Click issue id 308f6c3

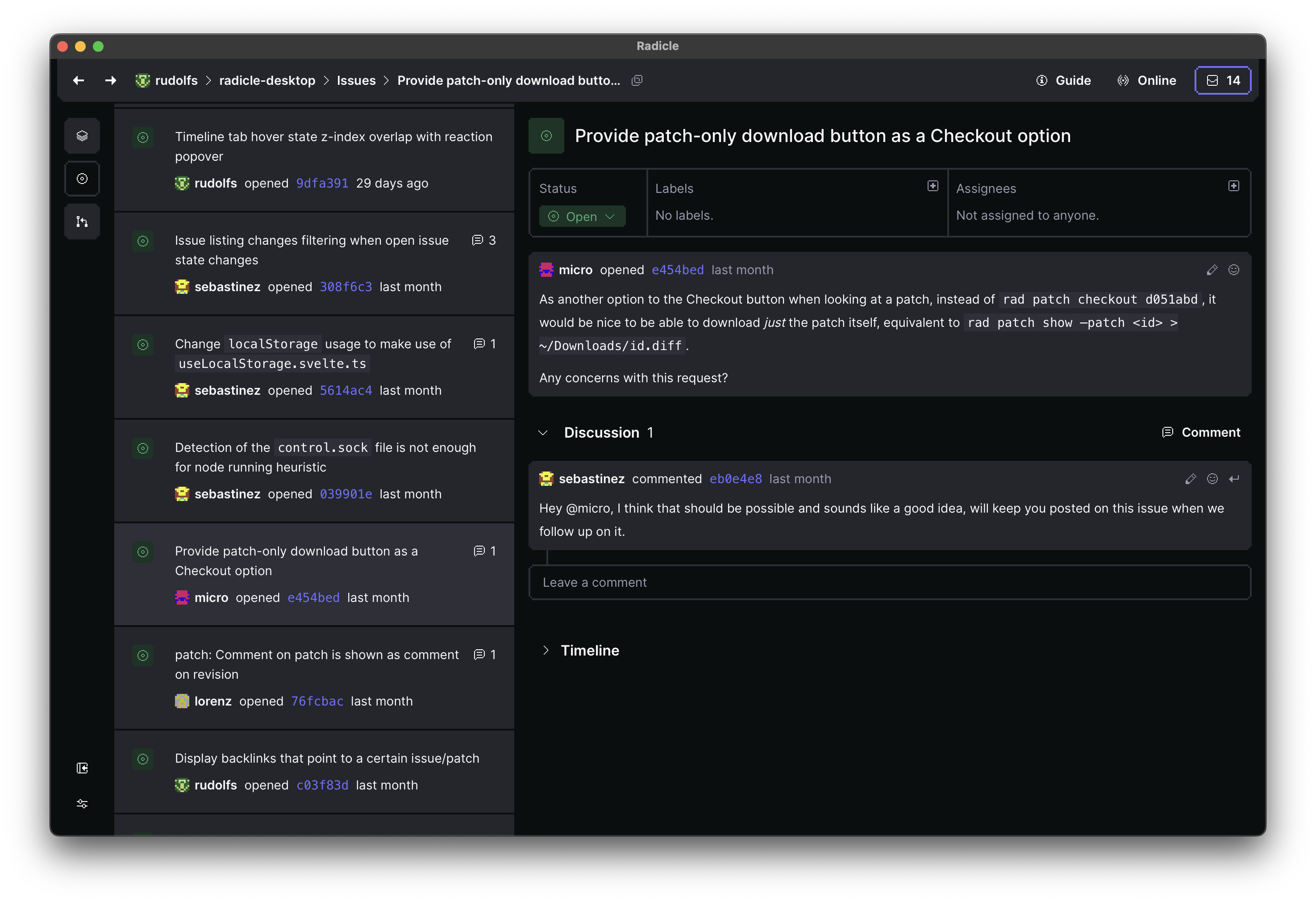tap(346, 287)
